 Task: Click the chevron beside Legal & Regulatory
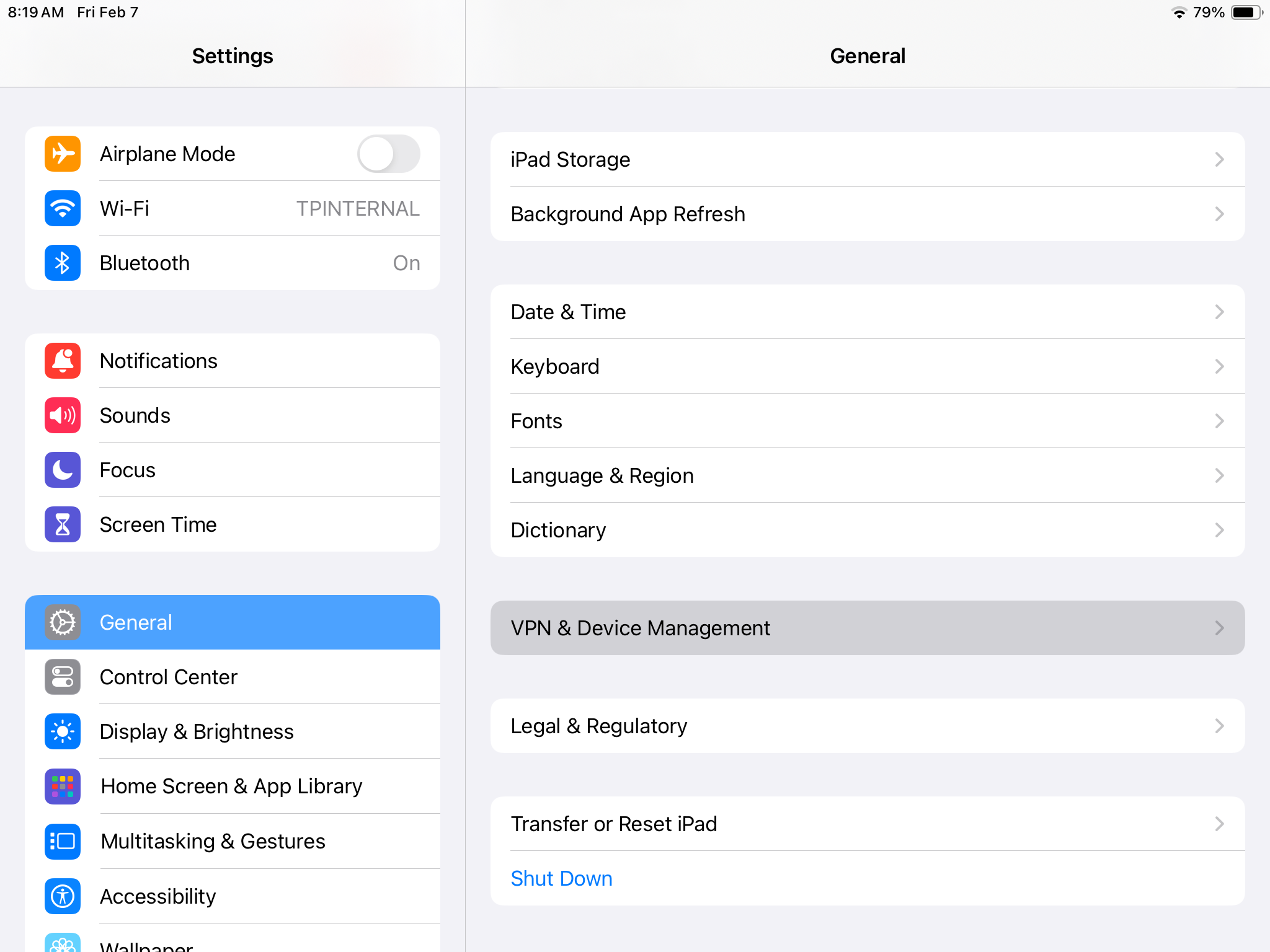tap(1219, 726)
